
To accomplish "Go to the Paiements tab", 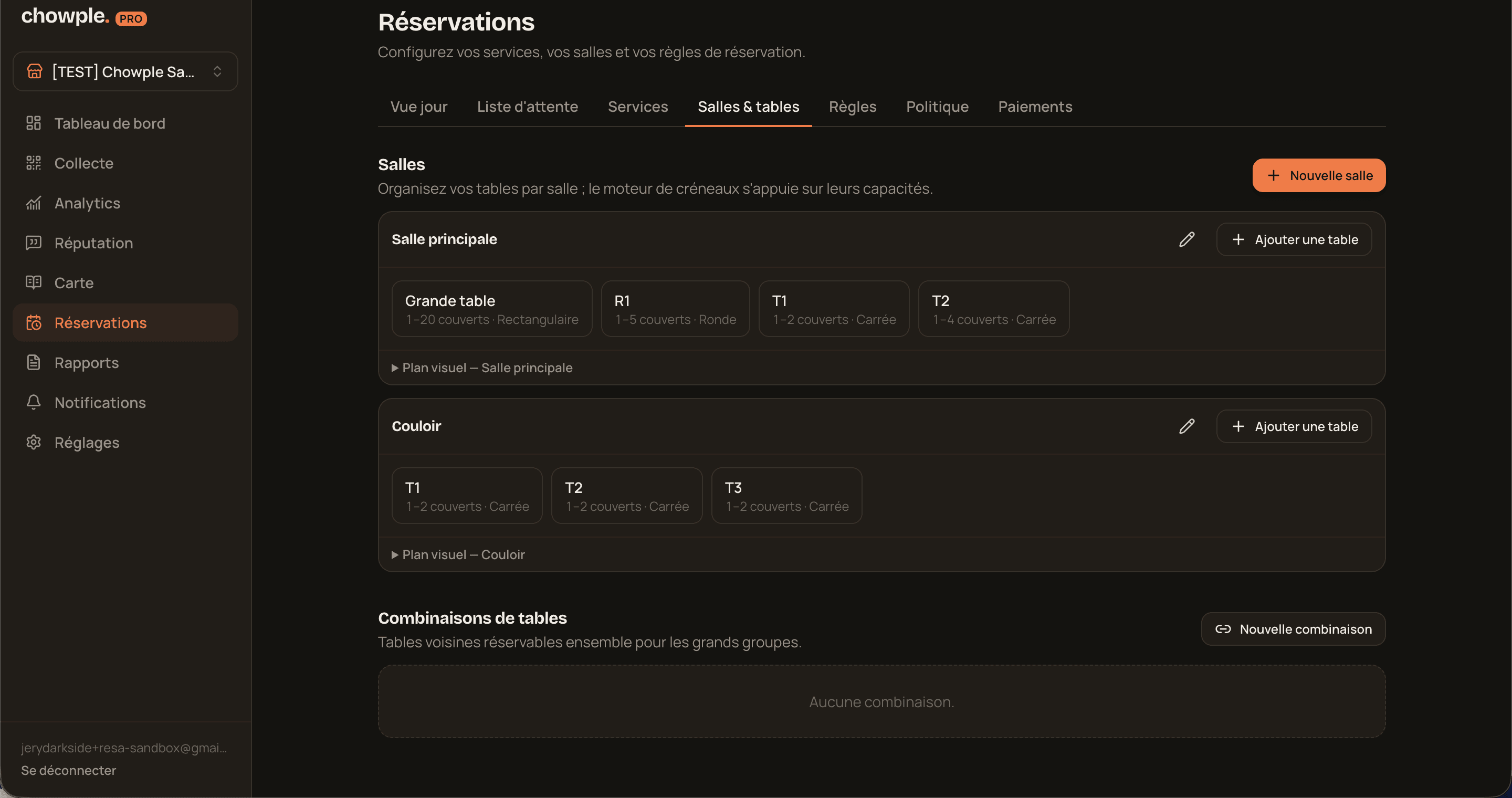I will [x=1035, y=107].
